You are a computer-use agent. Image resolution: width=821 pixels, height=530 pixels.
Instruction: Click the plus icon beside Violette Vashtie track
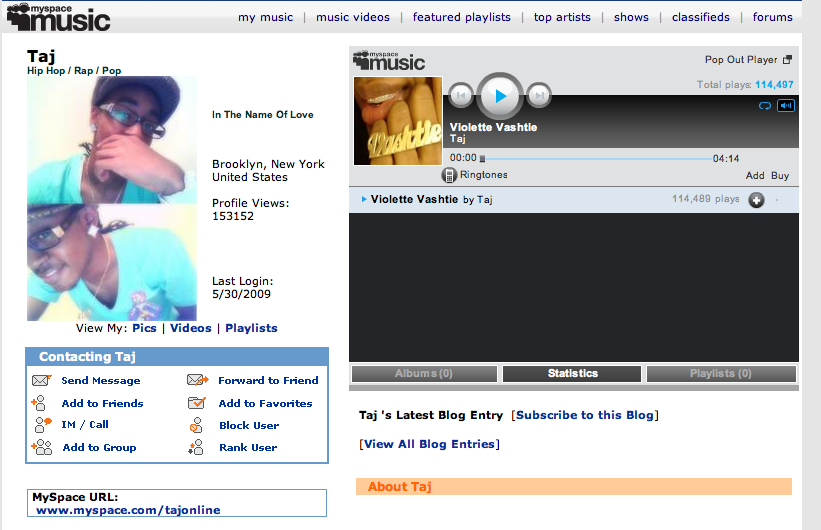[756, 200]
